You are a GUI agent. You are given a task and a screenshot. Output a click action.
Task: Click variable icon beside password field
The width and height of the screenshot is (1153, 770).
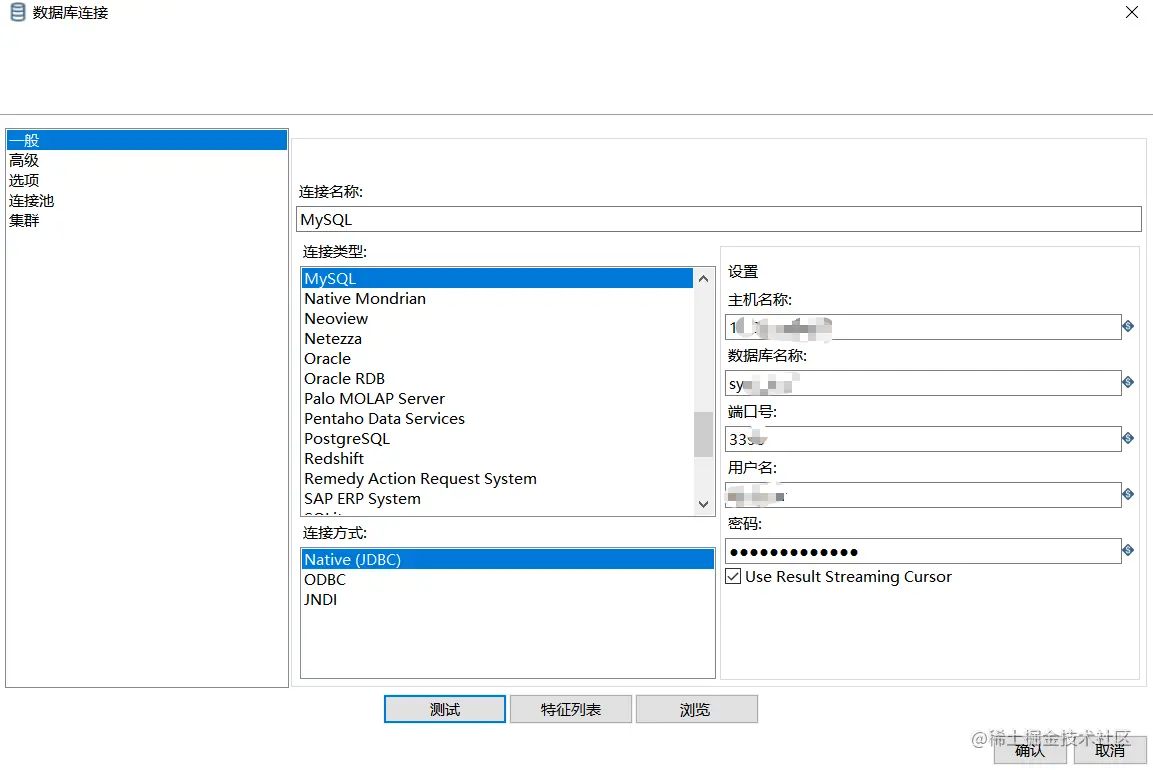pyautogui.click(x=1128, y=550)
